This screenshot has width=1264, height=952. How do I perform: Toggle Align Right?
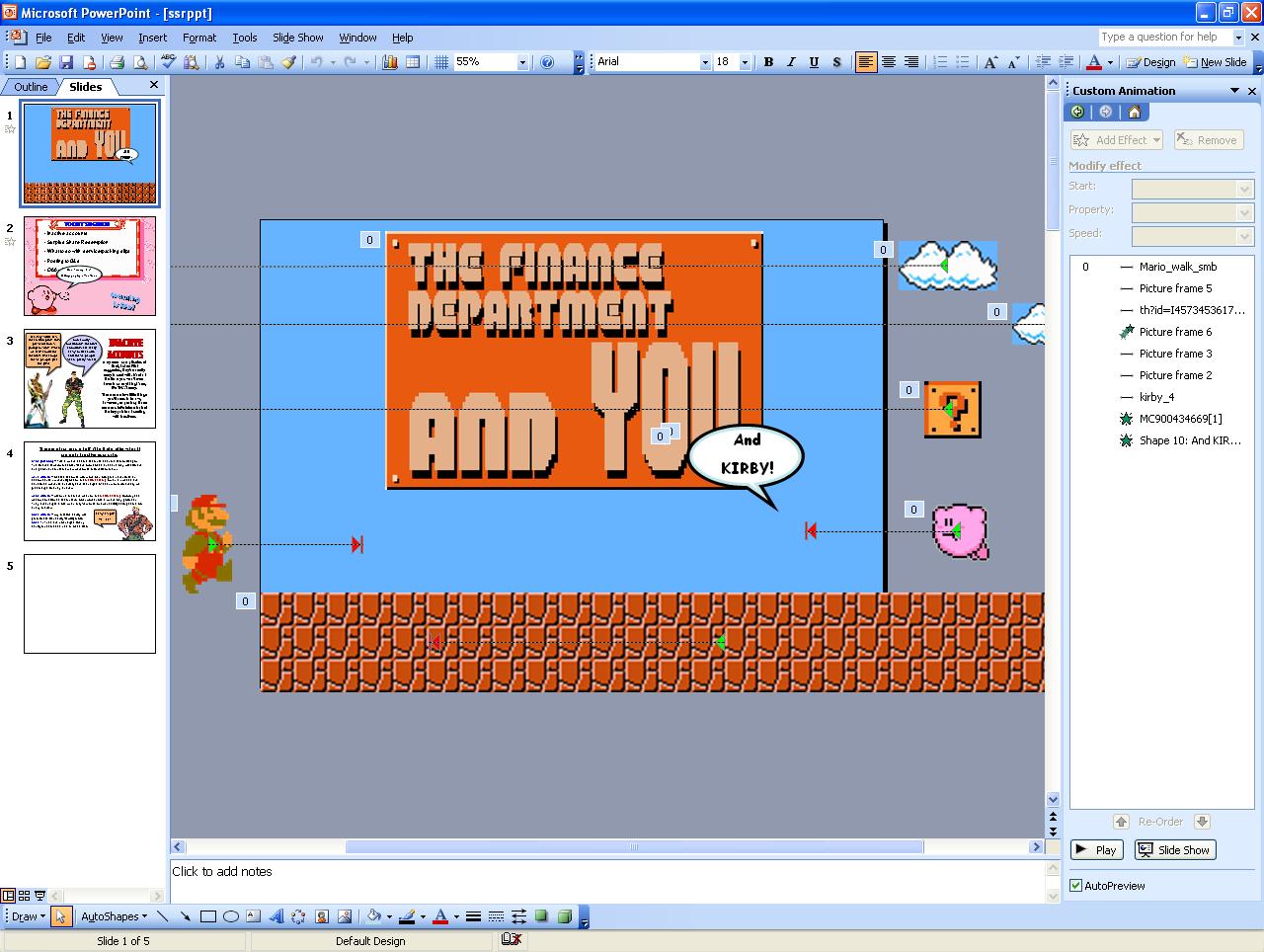pos(911,62)
